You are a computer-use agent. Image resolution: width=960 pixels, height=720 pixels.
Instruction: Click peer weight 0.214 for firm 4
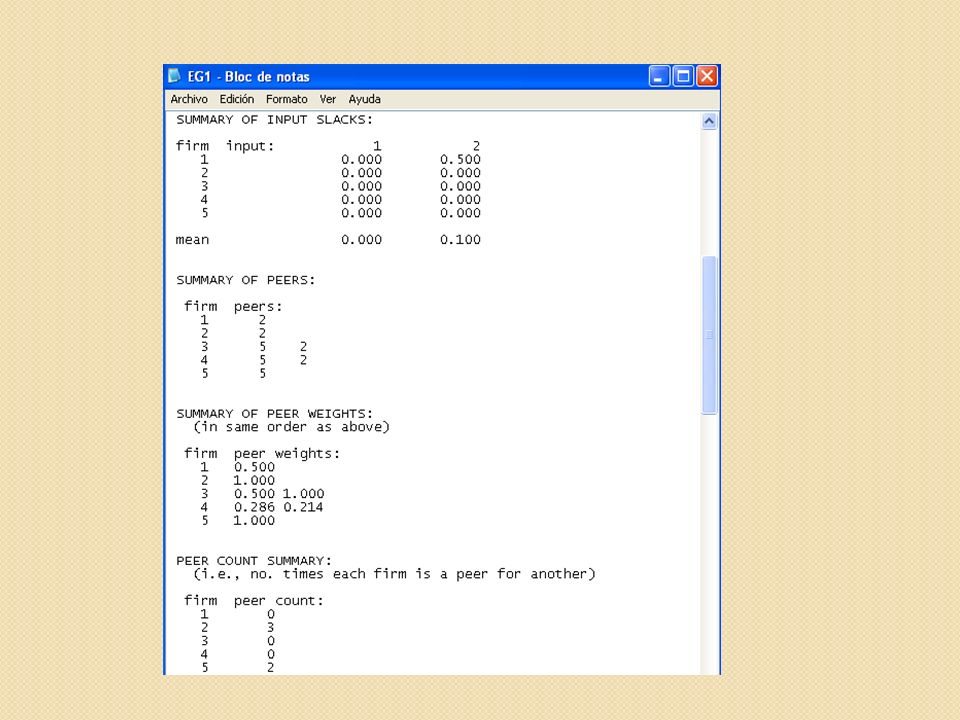[303, 508]
